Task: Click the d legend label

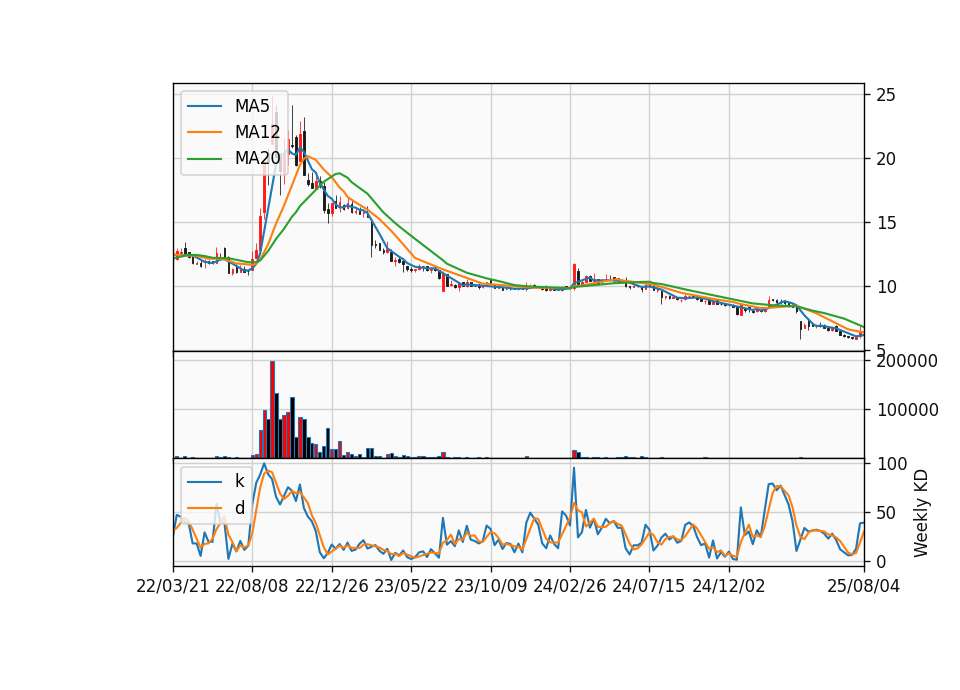Action: tap(239, 508)
